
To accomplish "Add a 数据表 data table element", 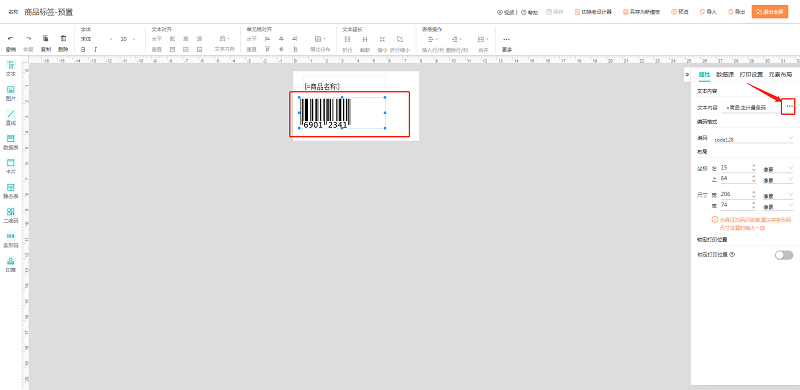I will click(x=10, y=142).
